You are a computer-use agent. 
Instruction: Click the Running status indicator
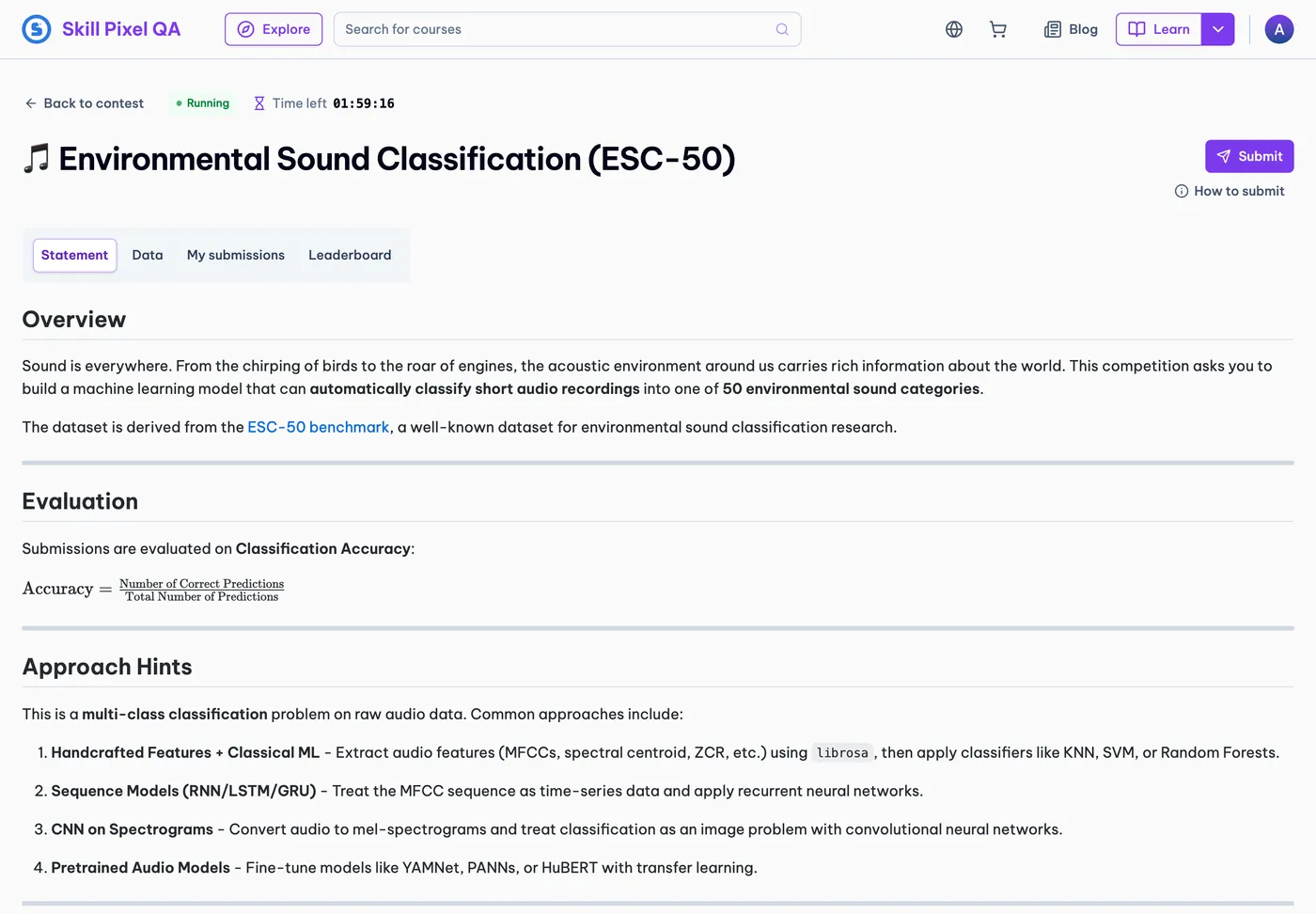point(203,103)
